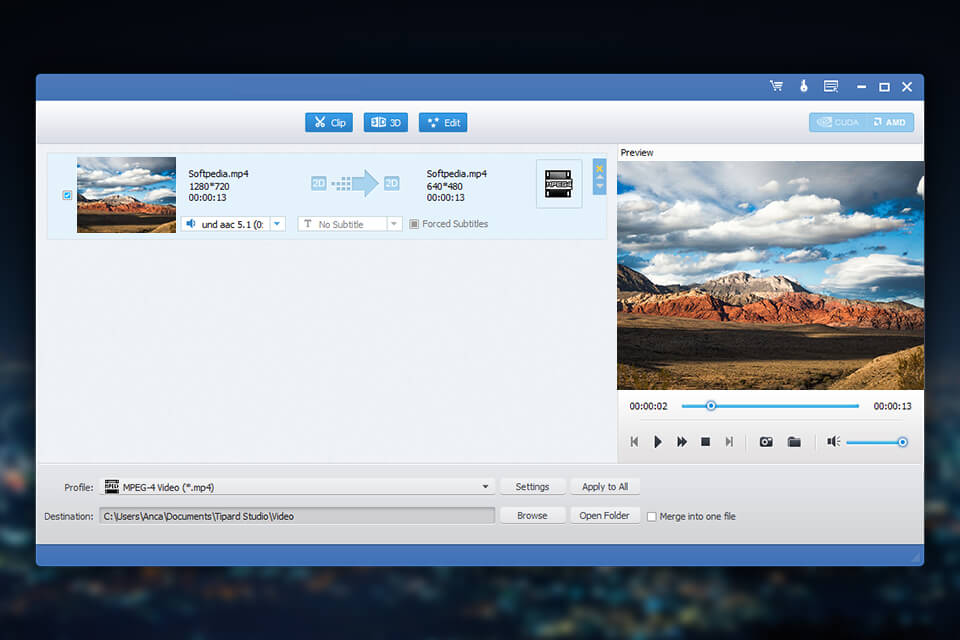Enable the Forced Subtitles checkbox
Image resolution: width=960 pixels, height=640 pixels.
coord(414,224)
